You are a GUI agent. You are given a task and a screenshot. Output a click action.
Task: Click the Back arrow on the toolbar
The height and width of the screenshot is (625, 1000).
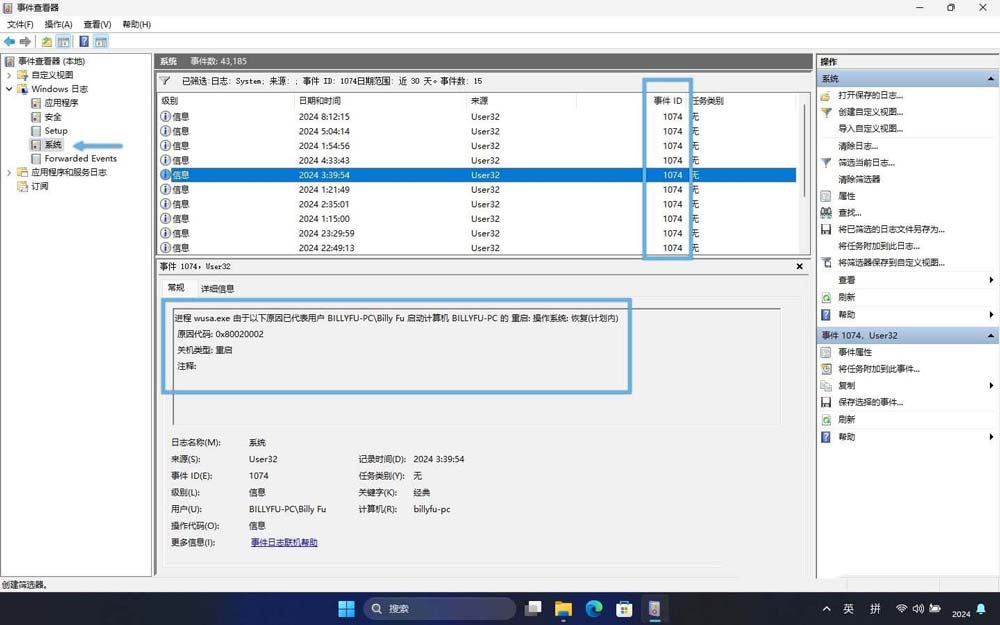coord(8,42)
